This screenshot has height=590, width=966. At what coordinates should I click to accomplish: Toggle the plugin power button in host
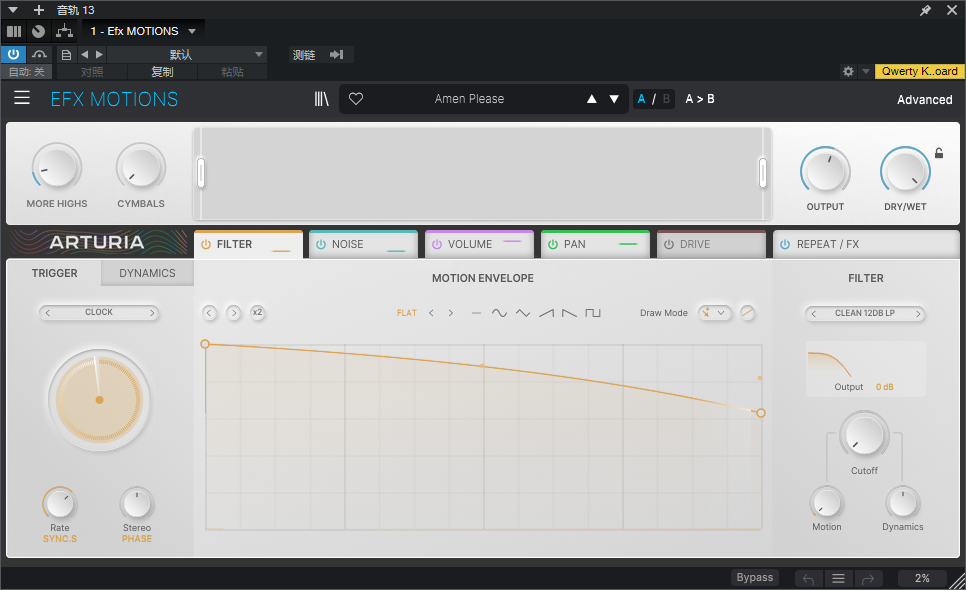click(13, 54)
